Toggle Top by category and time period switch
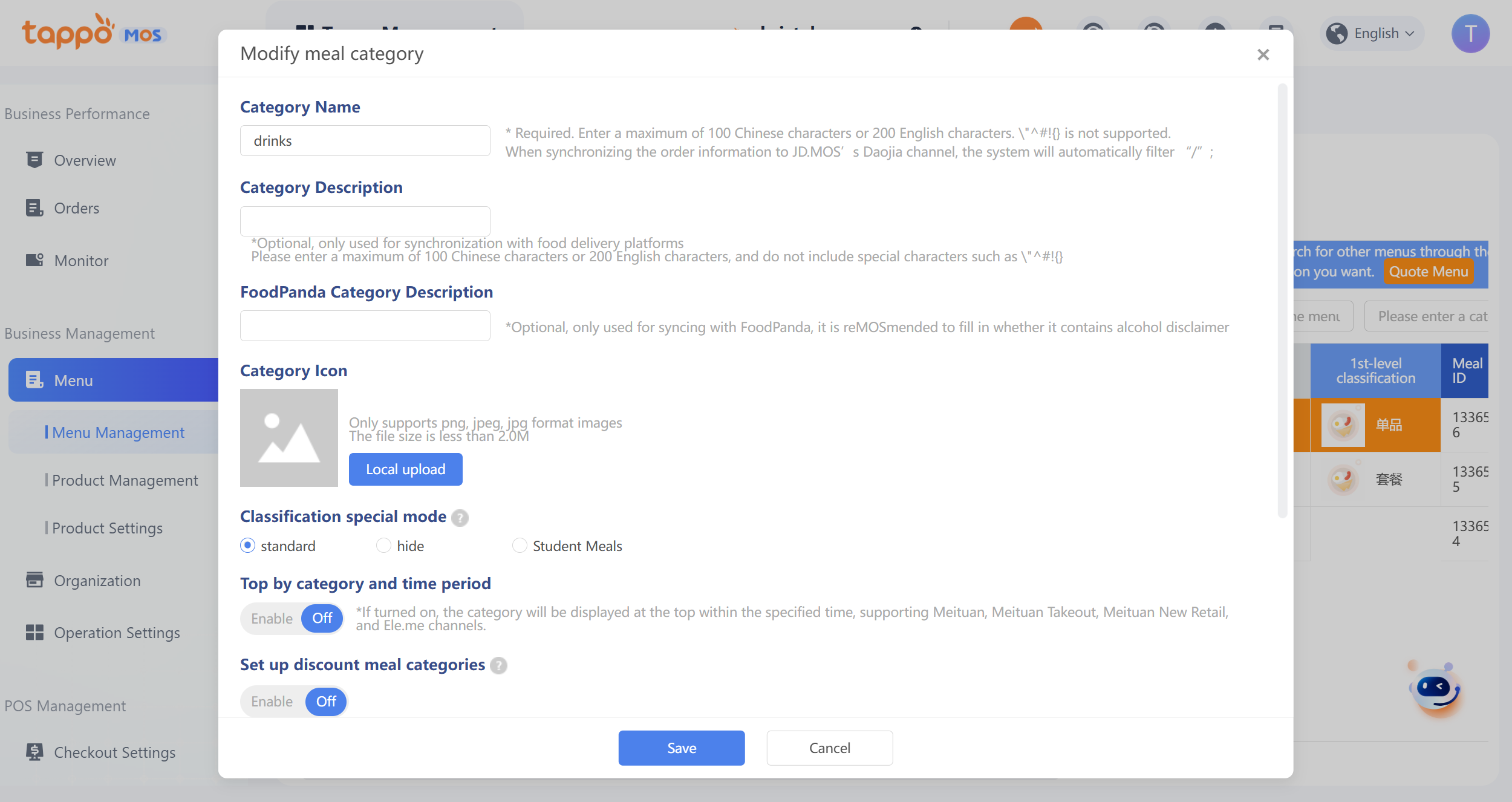The image size is (1512, 802). (x=293, y=618)
